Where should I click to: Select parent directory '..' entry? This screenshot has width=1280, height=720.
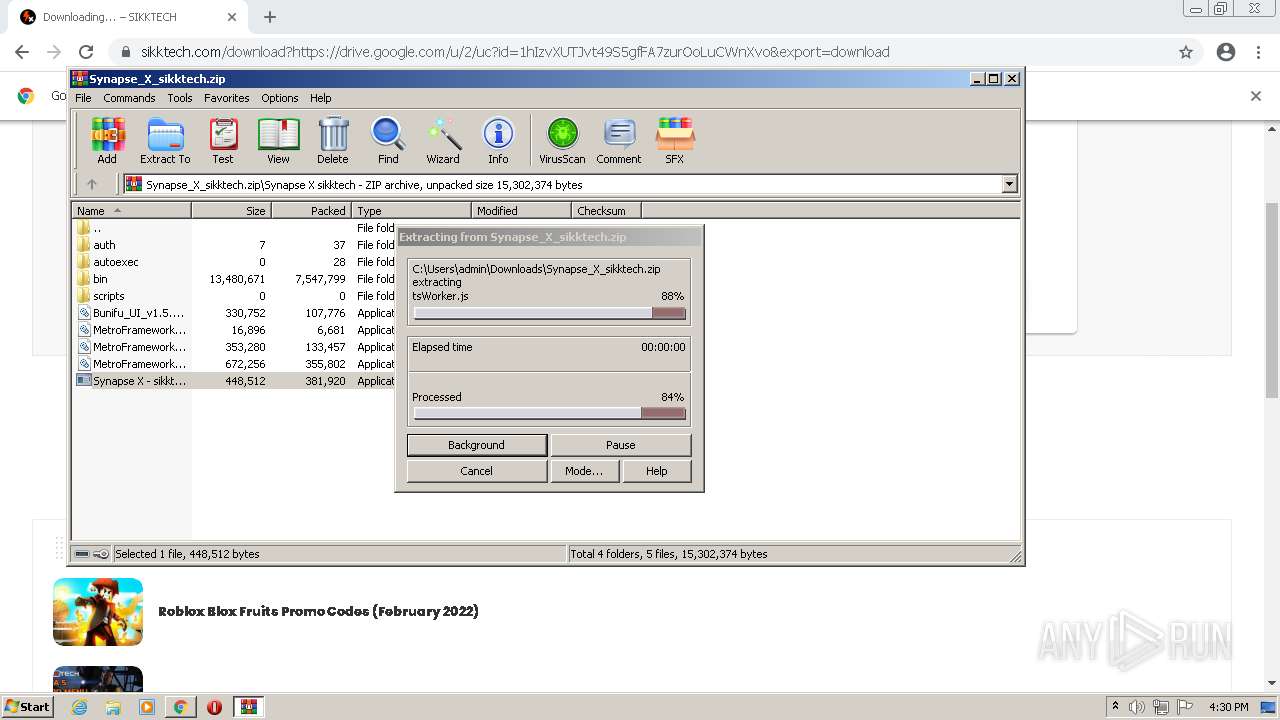click(x=96, y=228)
